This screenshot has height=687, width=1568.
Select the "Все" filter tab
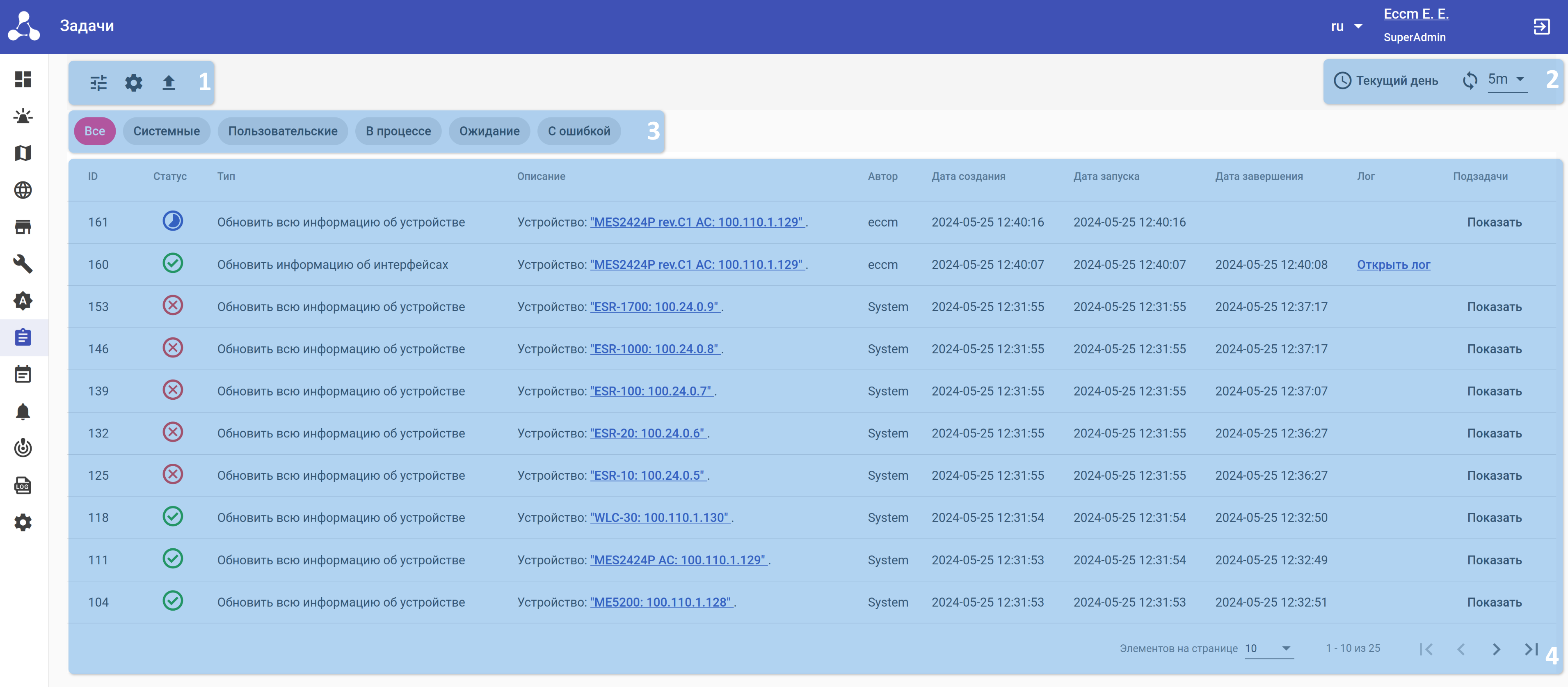point(94,131)
